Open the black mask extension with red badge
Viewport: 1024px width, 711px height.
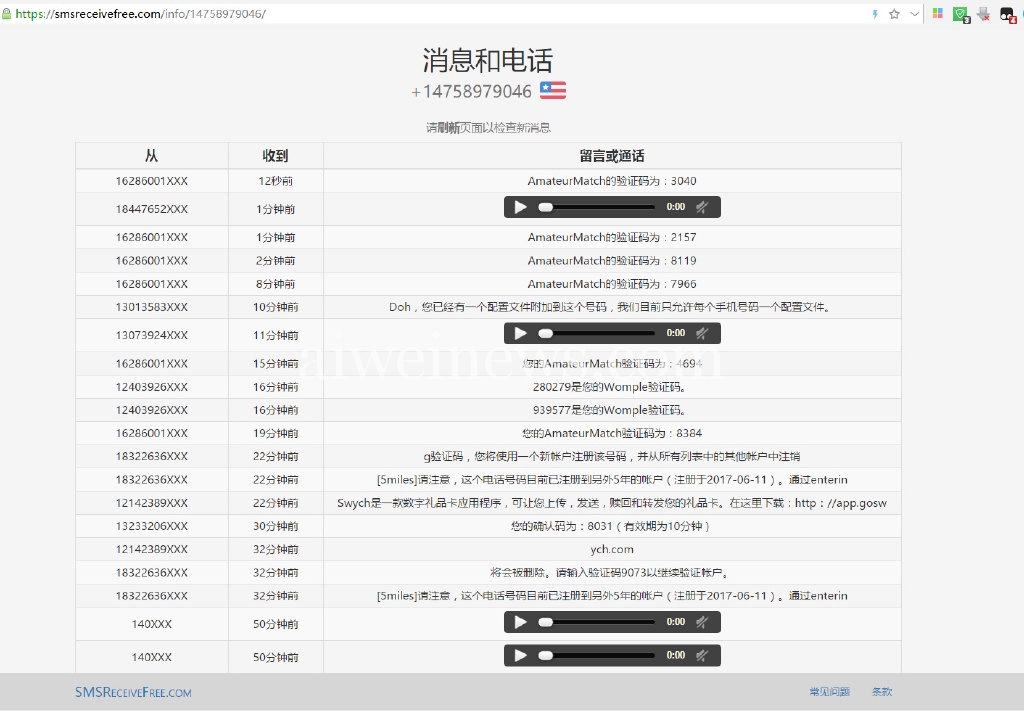coord(1008,15)
